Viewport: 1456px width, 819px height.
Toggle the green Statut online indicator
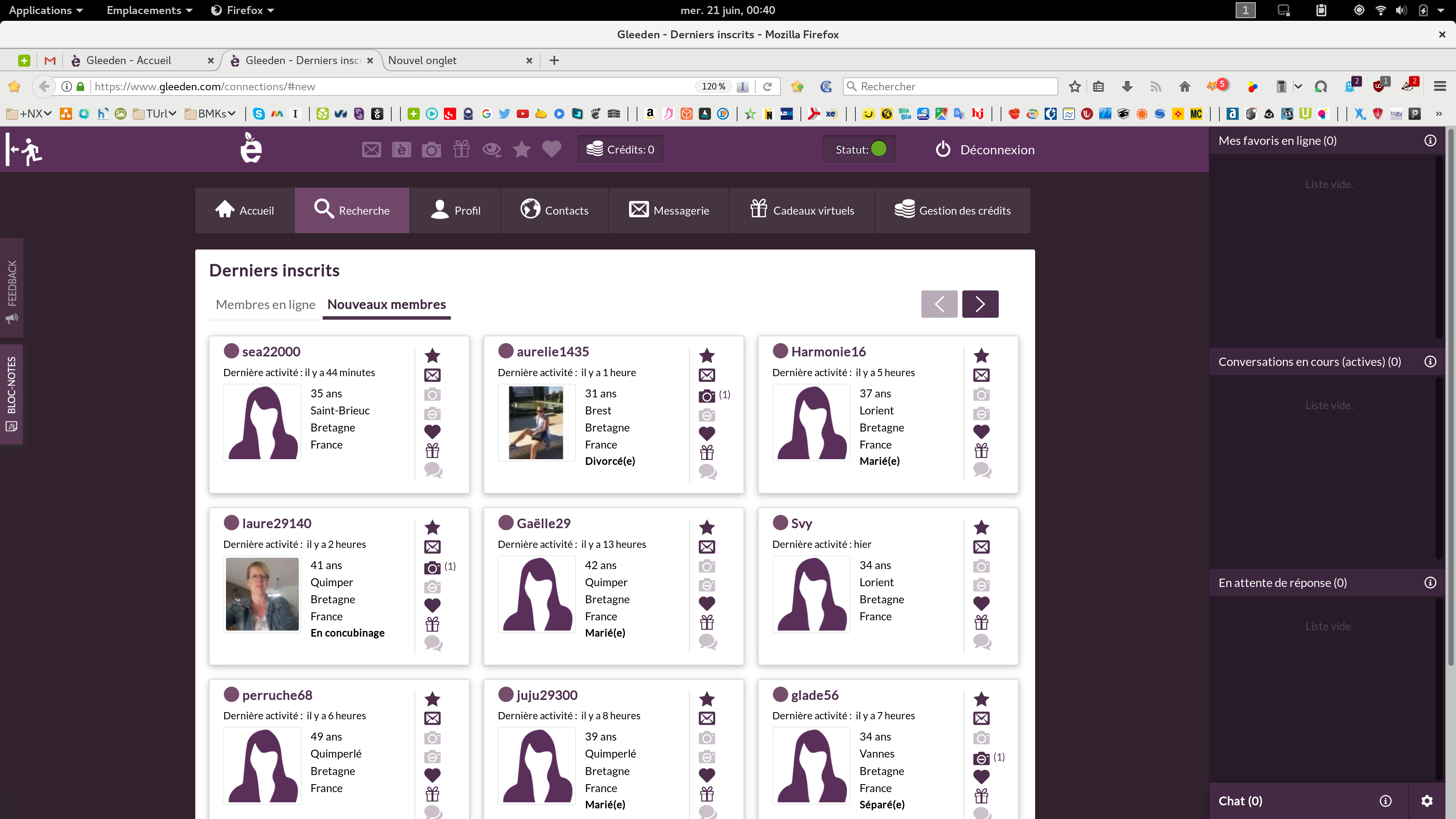tap(879, 149)
